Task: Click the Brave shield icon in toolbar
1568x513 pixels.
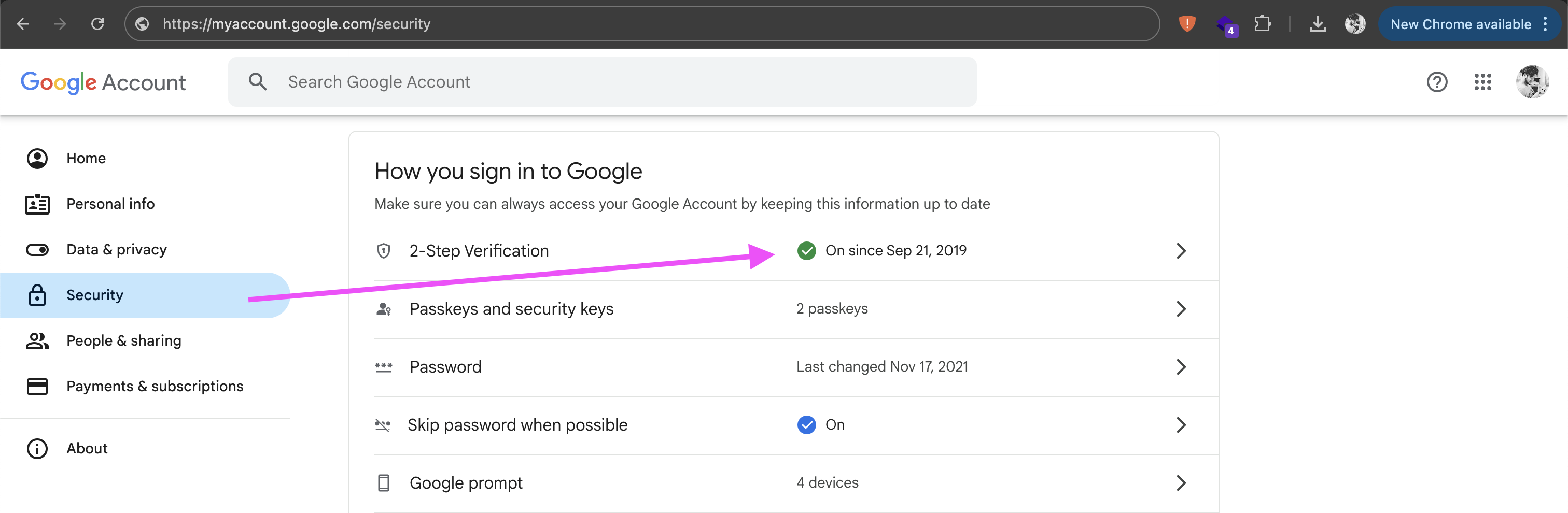Action: point(1186,24)
